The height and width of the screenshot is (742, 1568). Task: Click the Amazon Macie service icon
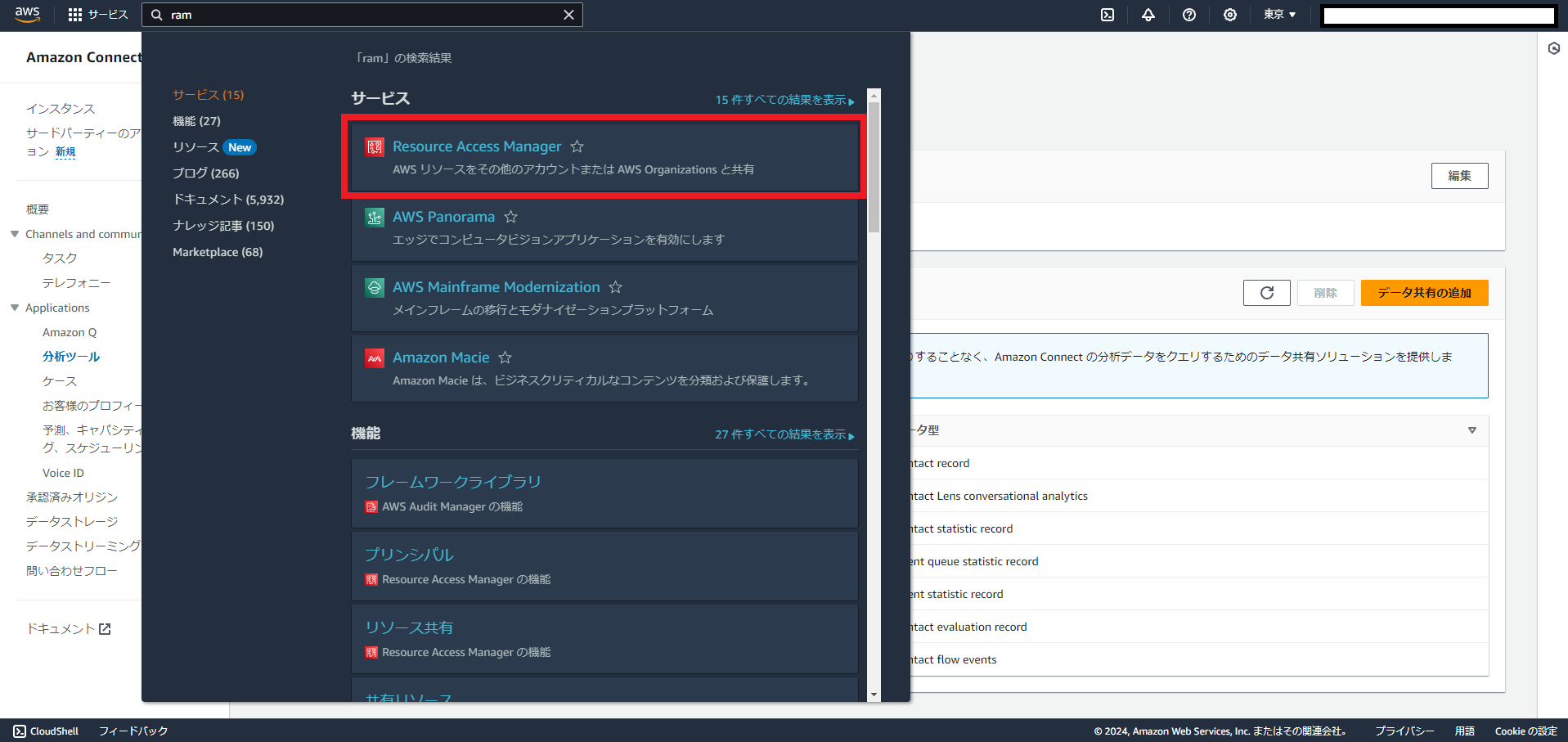click(x=375, y=358)
